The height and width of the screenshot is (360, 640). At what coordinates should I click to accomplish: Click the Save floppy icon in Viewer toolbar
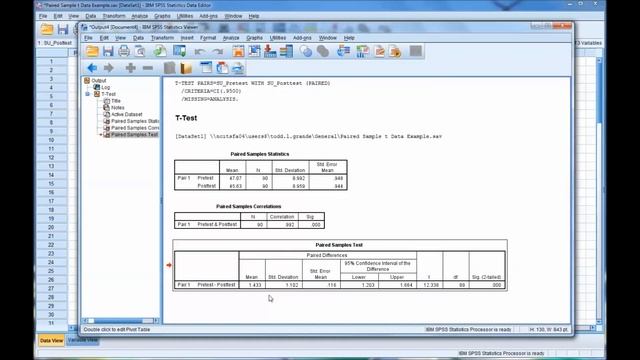pos(108,51)
